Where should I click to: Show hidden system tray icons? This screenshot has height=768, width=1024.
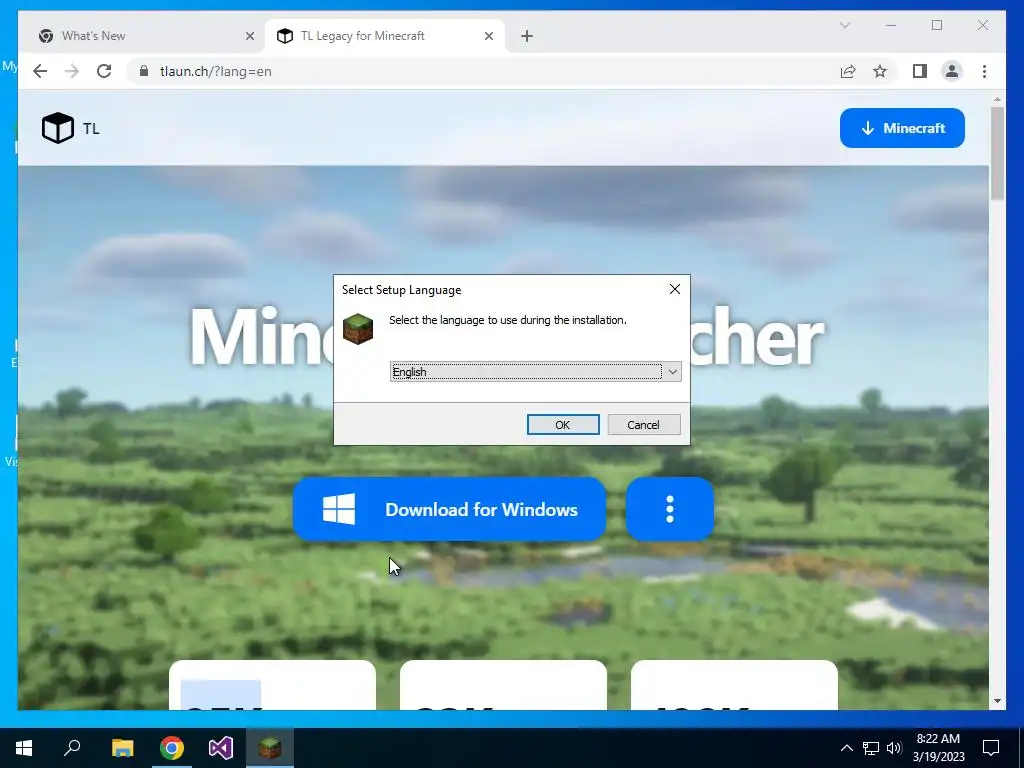[846, 748]
